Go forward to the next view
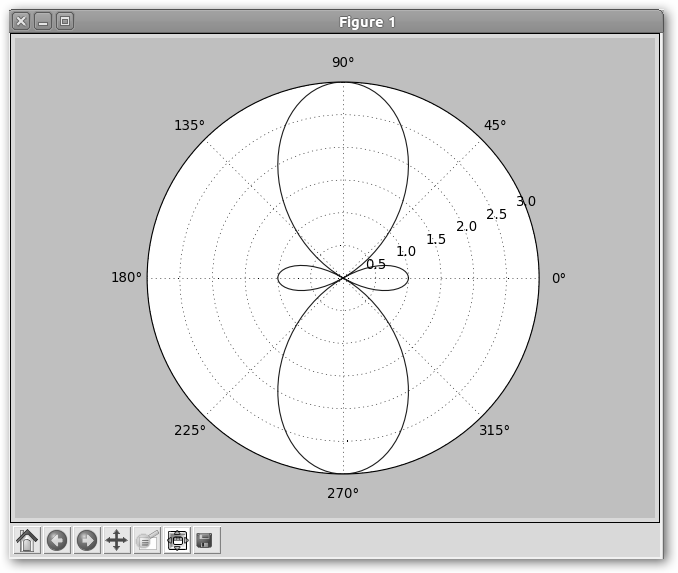This screenshot has height=573, width=678. pyautogui.click(x=87, y=540)
